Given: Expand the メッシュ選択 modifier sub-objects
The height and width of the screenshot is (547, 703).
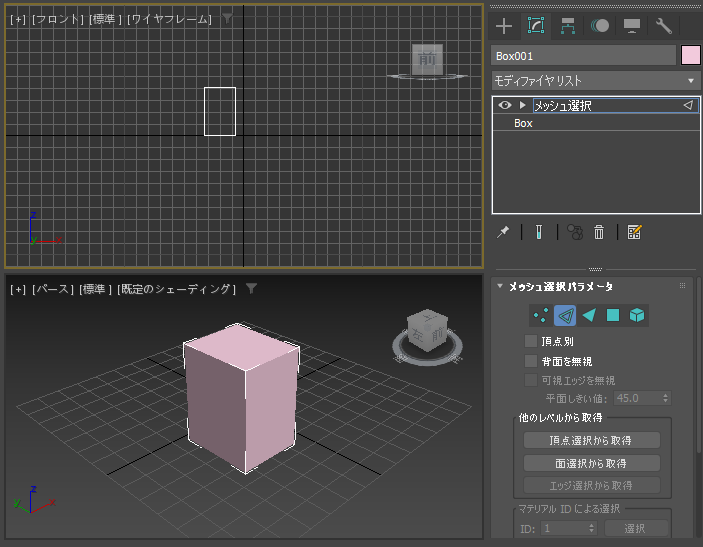Looking at the screenshot, I should coord(522,105).
